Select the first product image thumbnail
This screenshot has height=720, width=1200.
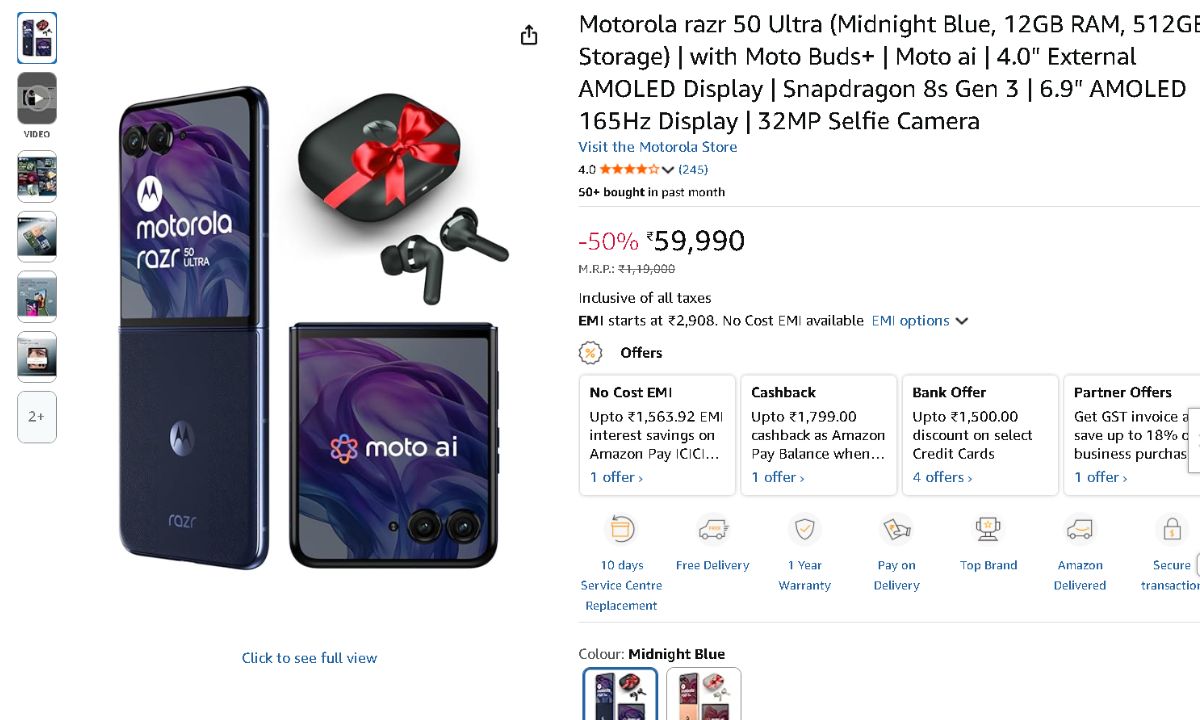click(37, 38)
